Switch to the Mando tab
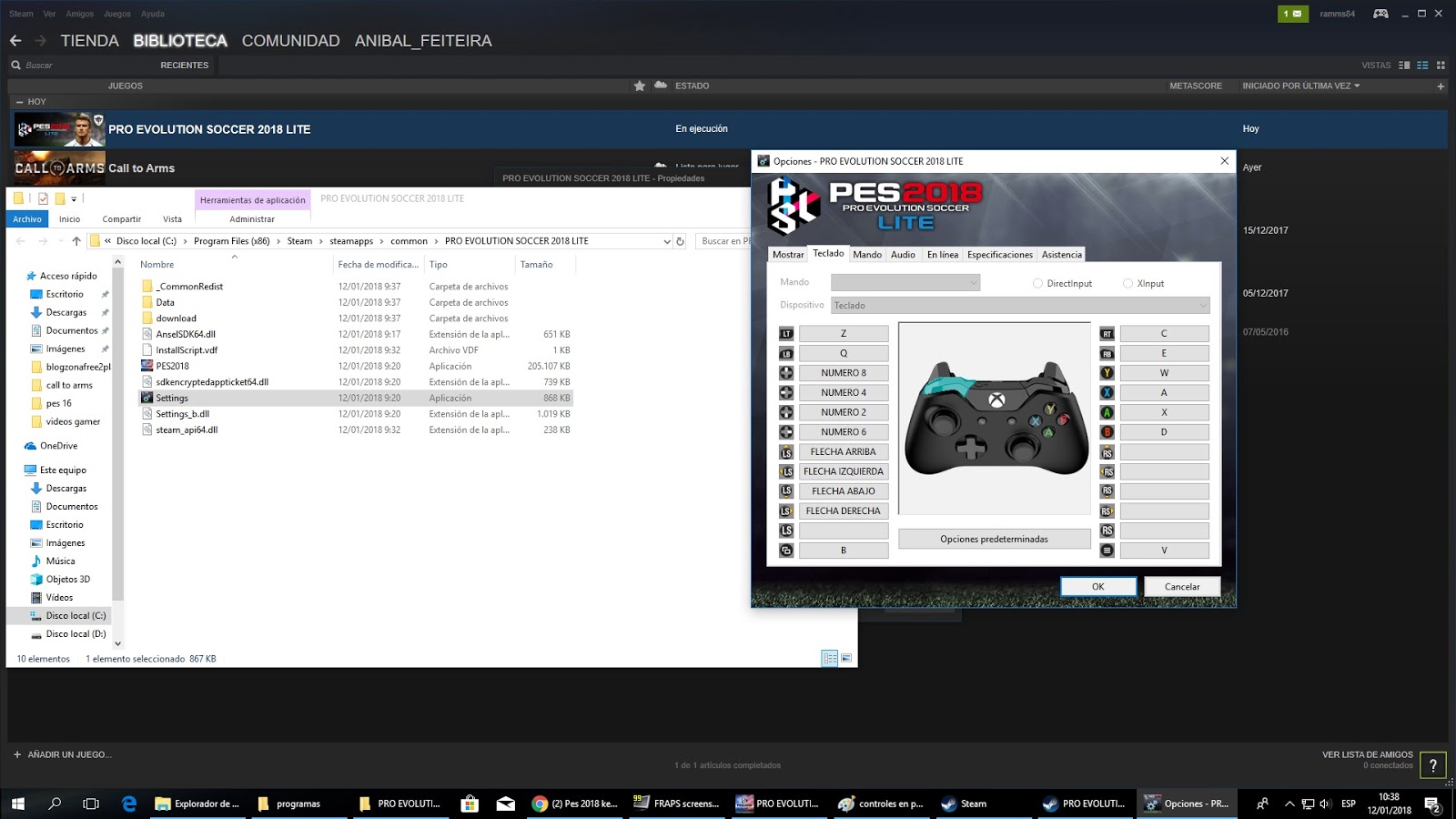This screenshot has width=1456, height=819. click(x=867, y=255)
